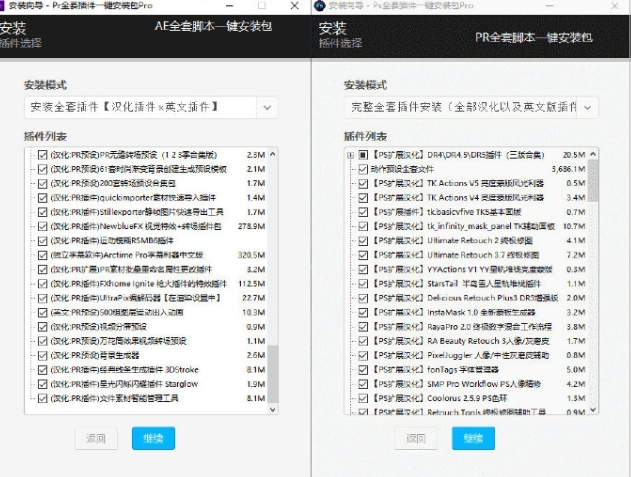Uncheck the PR无缝转场预设 checkbox
This screenshot has height=477, width=631.
43,155
